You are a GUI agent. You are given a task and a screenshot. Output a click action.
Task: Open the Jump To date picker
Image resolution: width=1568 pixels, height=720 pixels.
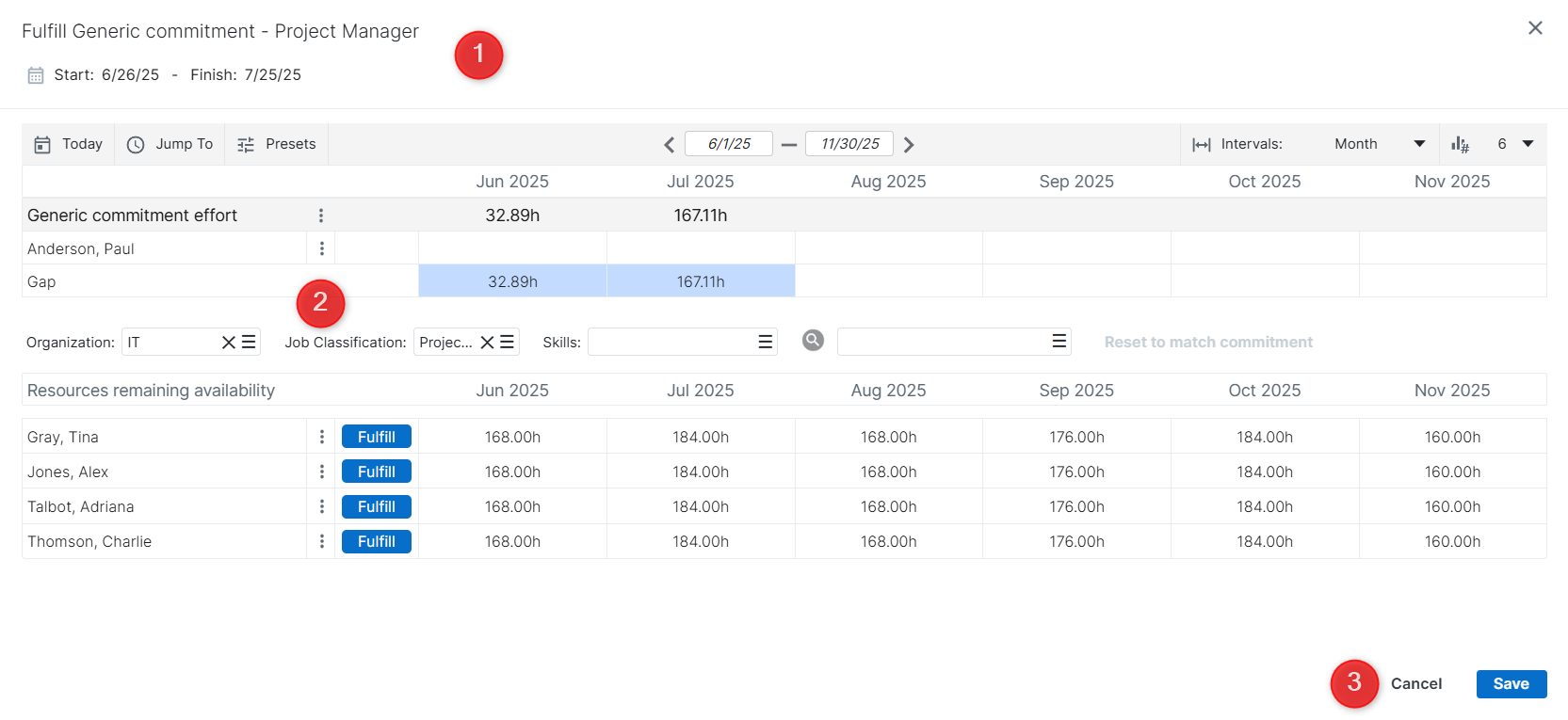[170, 144]
